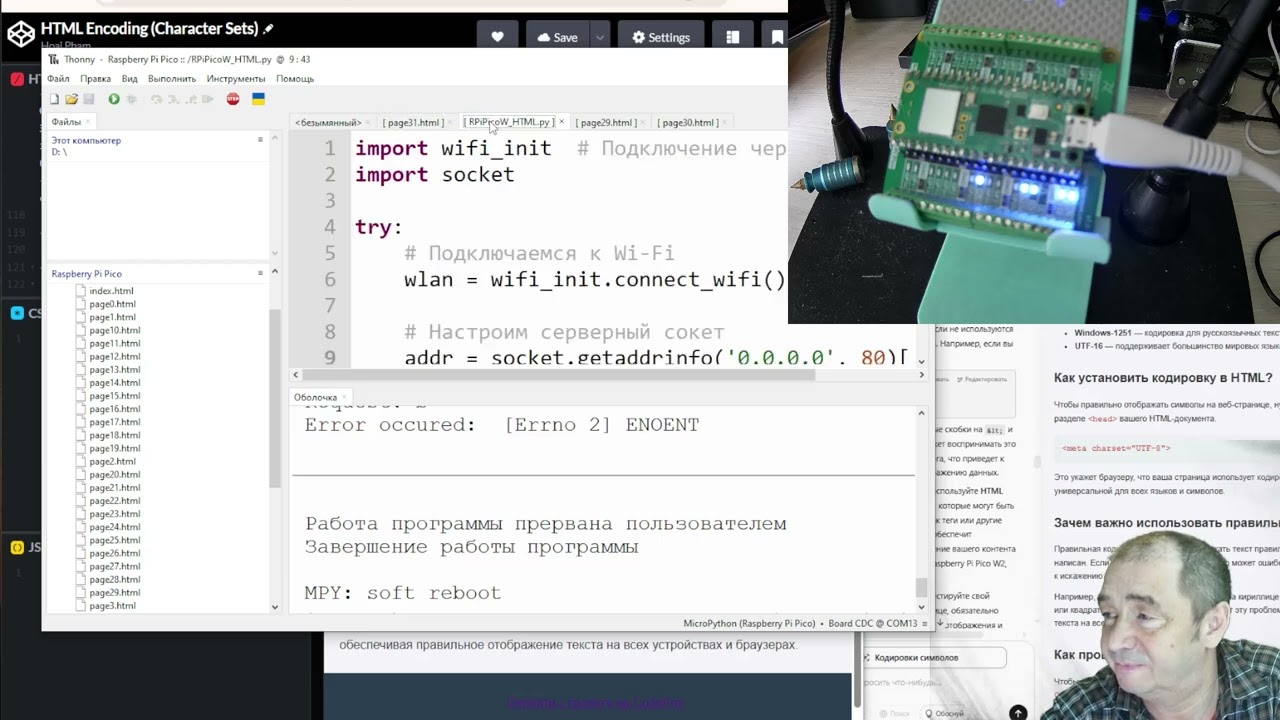1280x720 pixels.
Task: Click the 'Кодировки символов' button
Action: (935, 657)
